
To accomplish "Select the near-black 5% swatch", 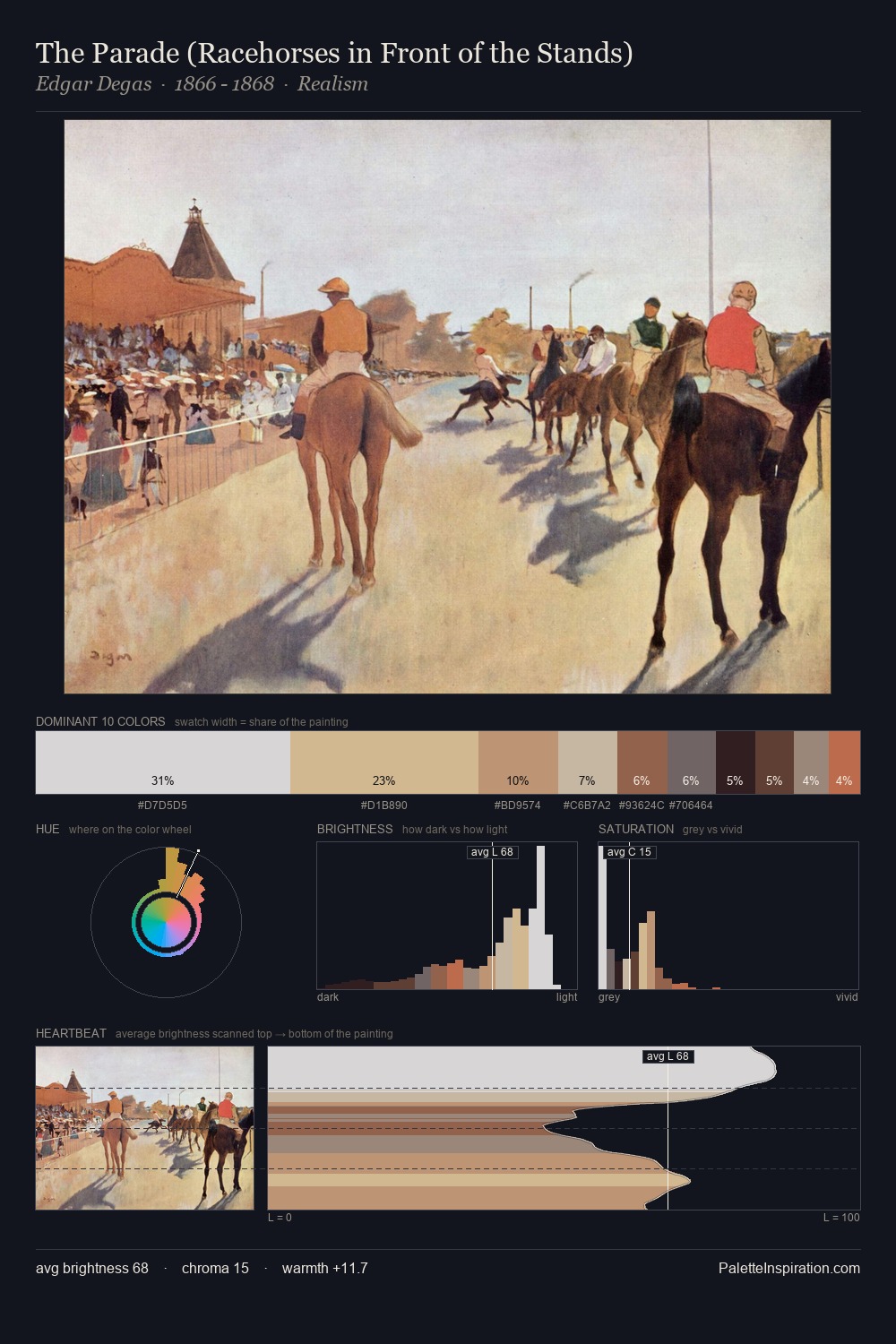I will click(736, 762).
